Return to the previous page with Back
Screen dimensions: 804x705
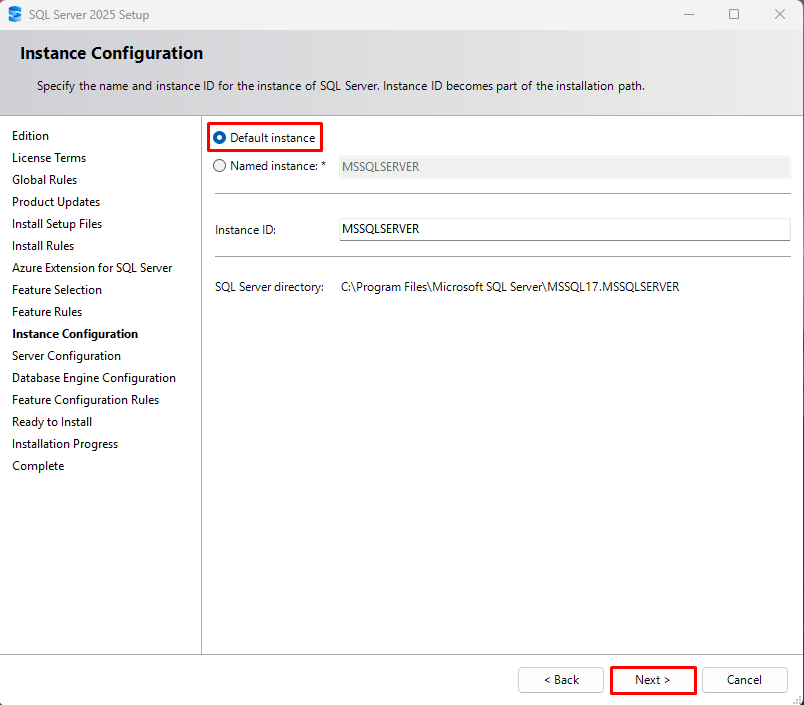tap(561, 680)
